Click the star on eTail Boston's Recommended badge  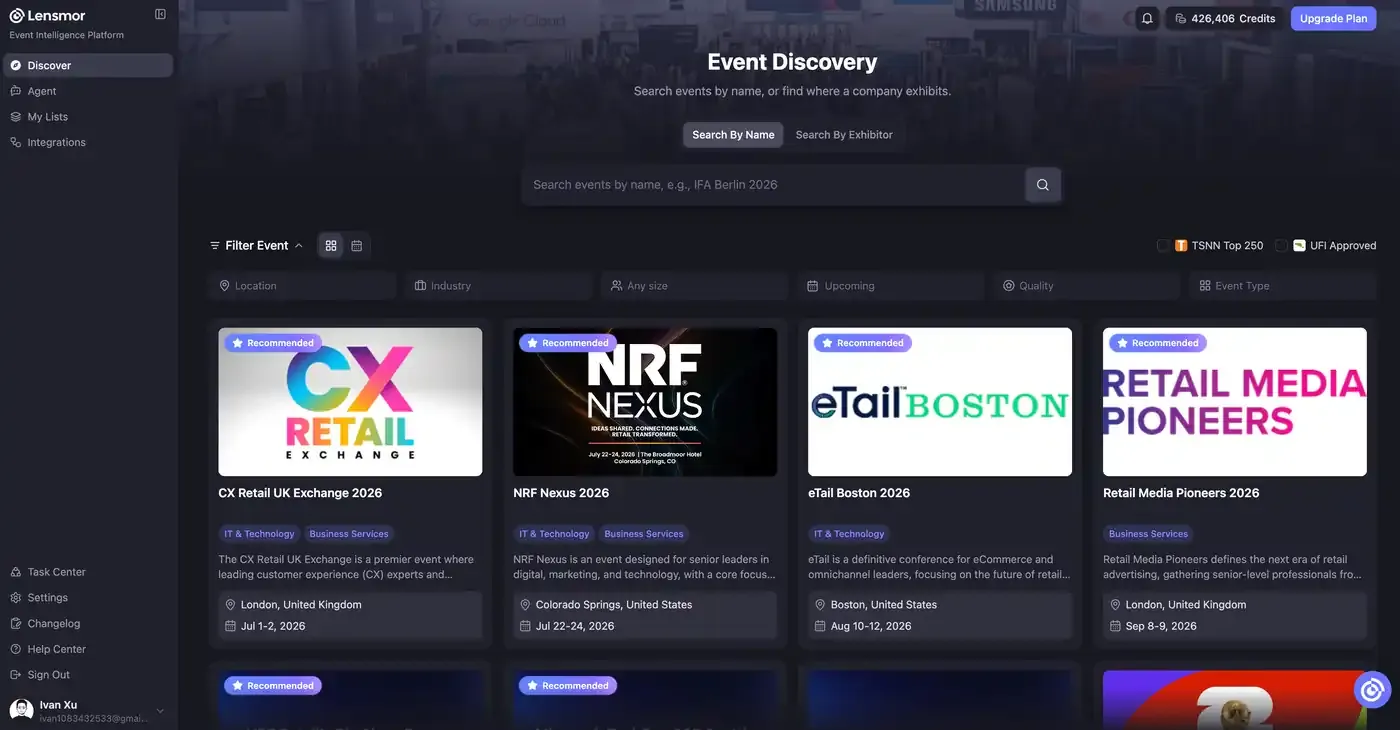point(827,343)
